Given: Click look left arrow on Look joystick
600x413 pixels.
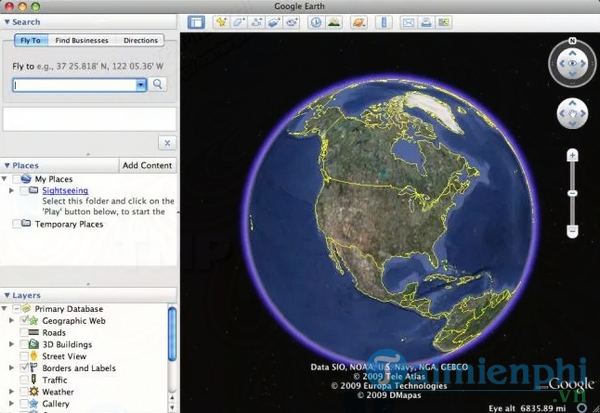Looking at the screenshot, I should tap(561, 64).
